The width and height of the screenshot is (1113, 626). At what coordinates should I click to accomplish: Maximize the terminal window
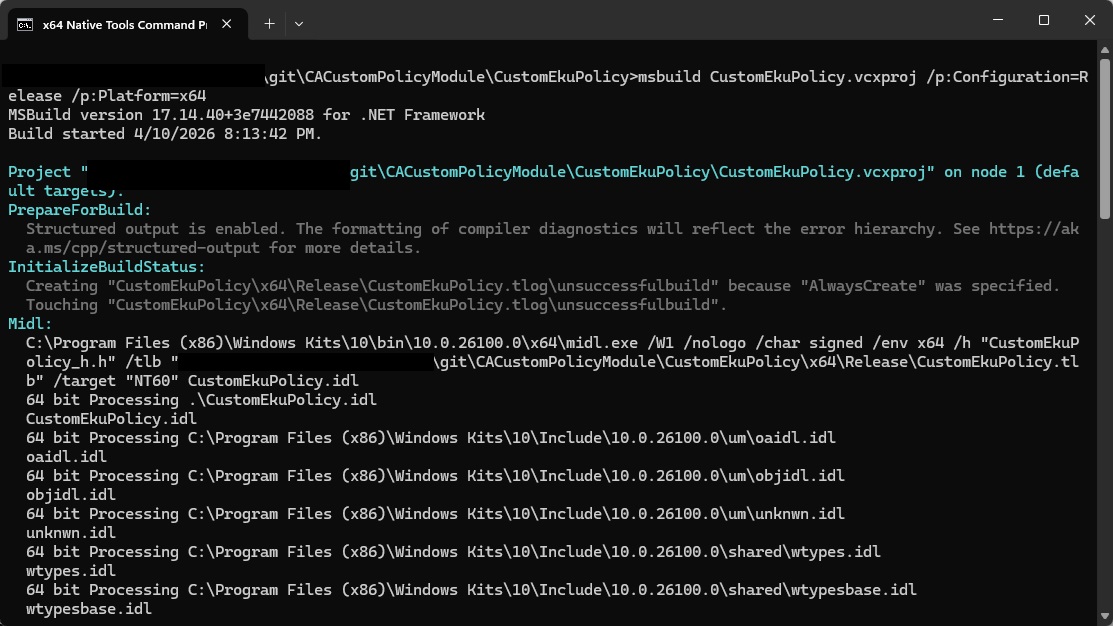click(x=1044, y=20)
